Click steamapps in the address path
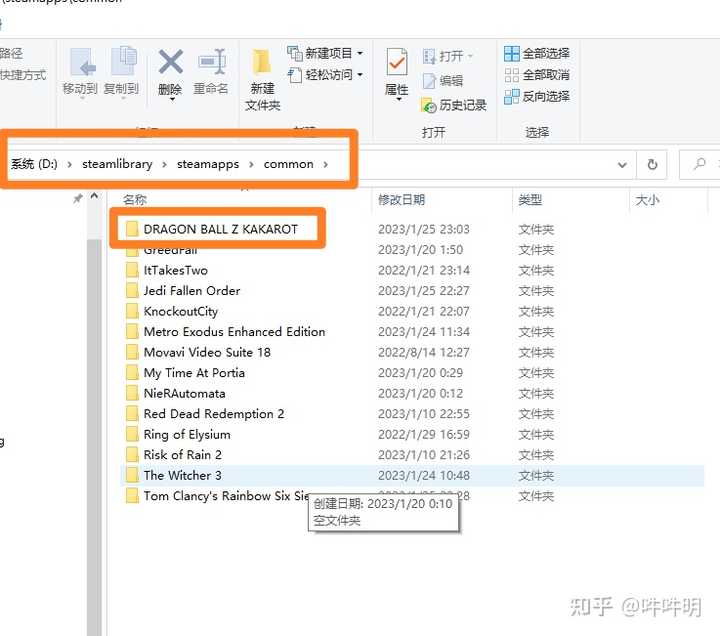Screen dimensions: 720x636 pos(208,164)
